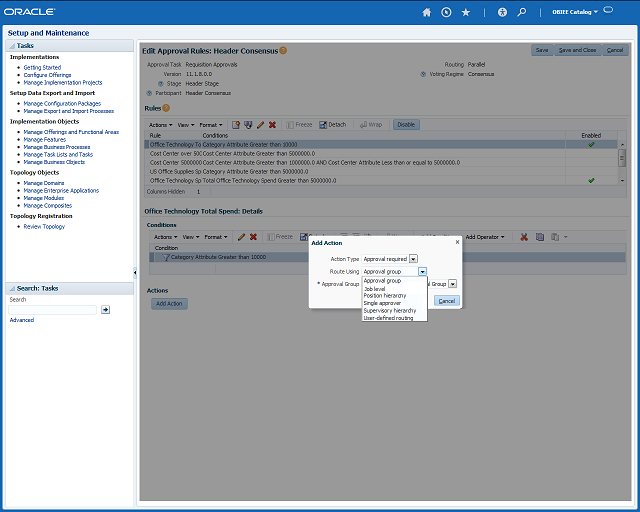Click the Save button

[542, 50]
